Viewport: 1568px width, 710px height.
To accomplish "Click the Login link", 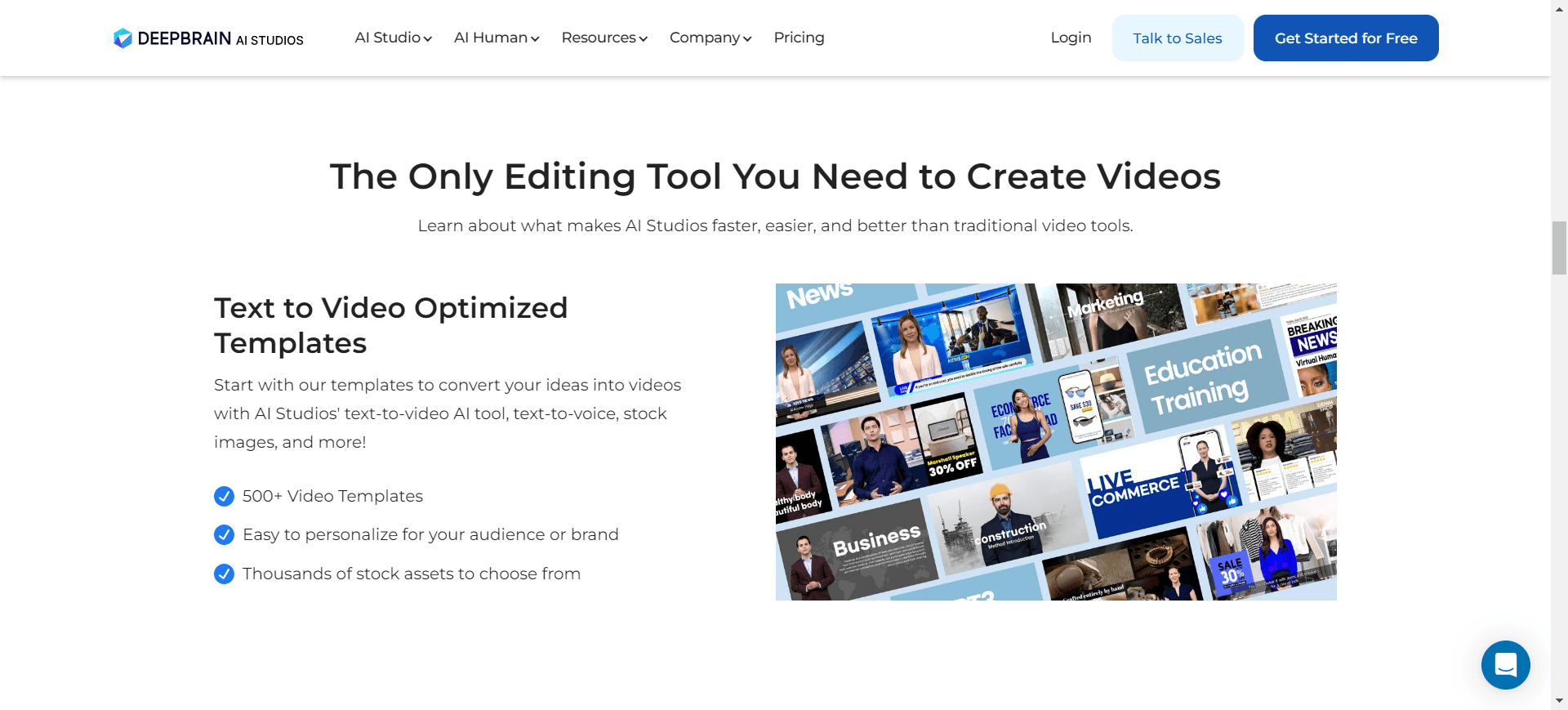I will click(1071, 38).
